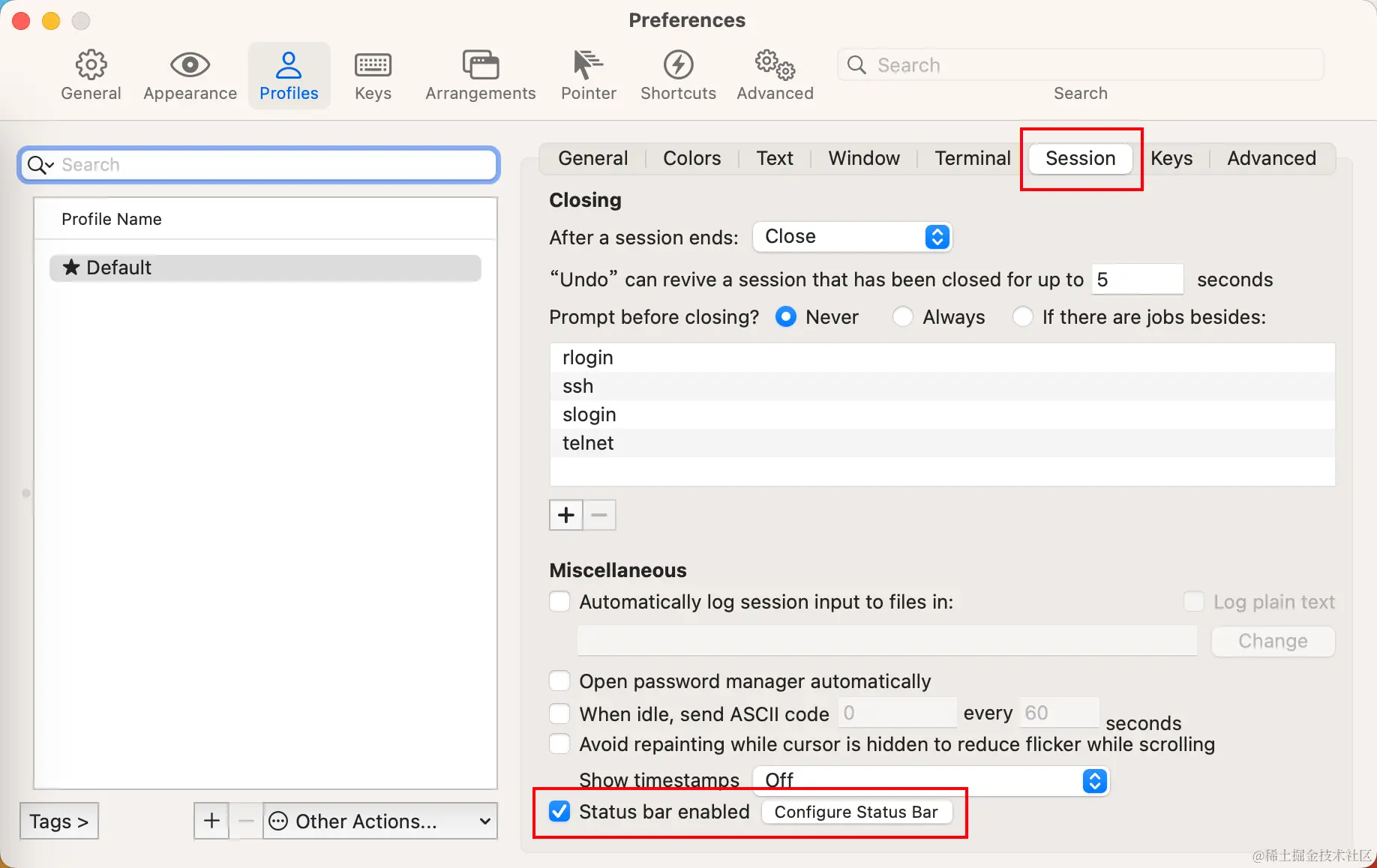Toggle When idle, send ASCII code
The image size is (1377, 868).
click(559, 714)
